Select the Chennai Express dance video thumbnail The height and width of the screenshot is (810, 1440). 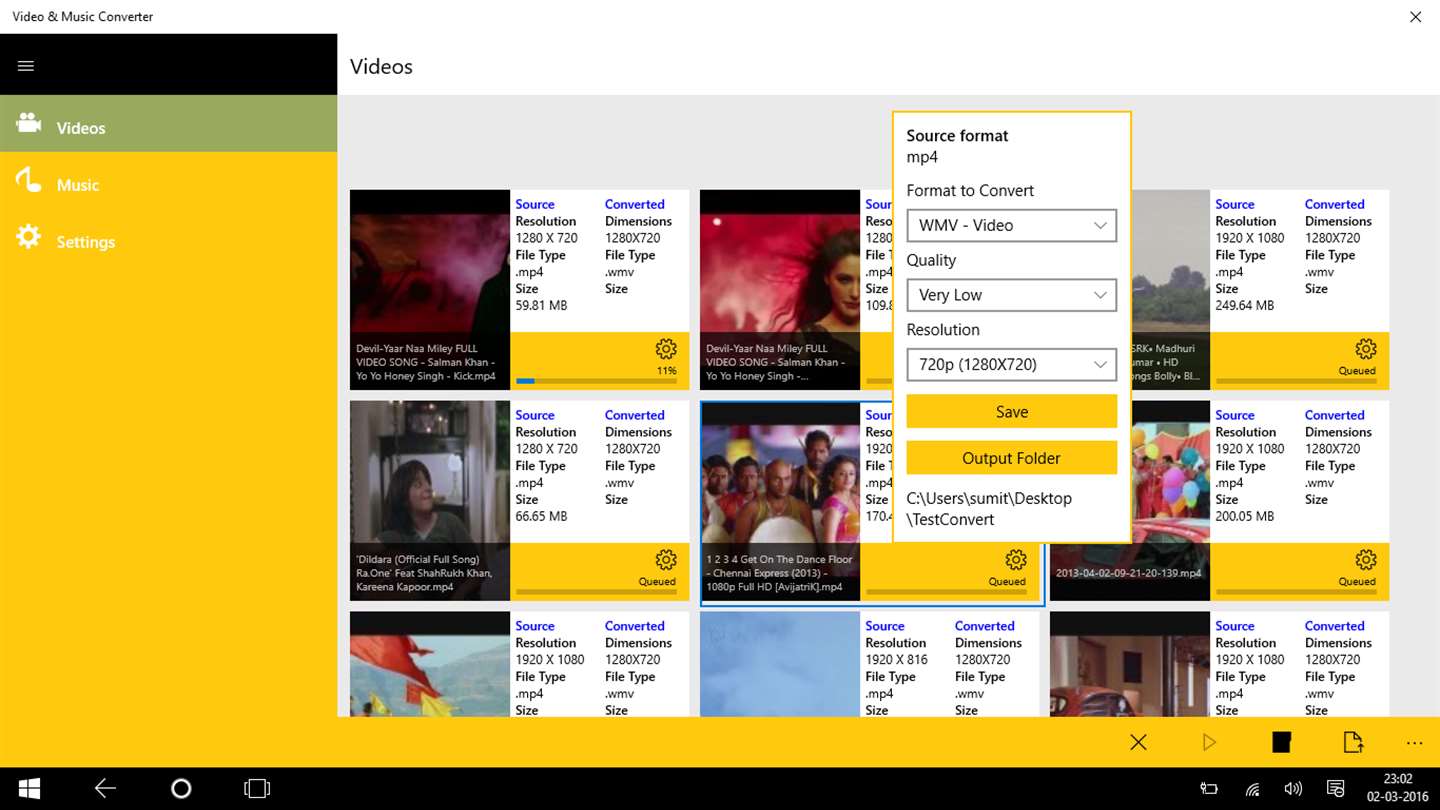780,501
